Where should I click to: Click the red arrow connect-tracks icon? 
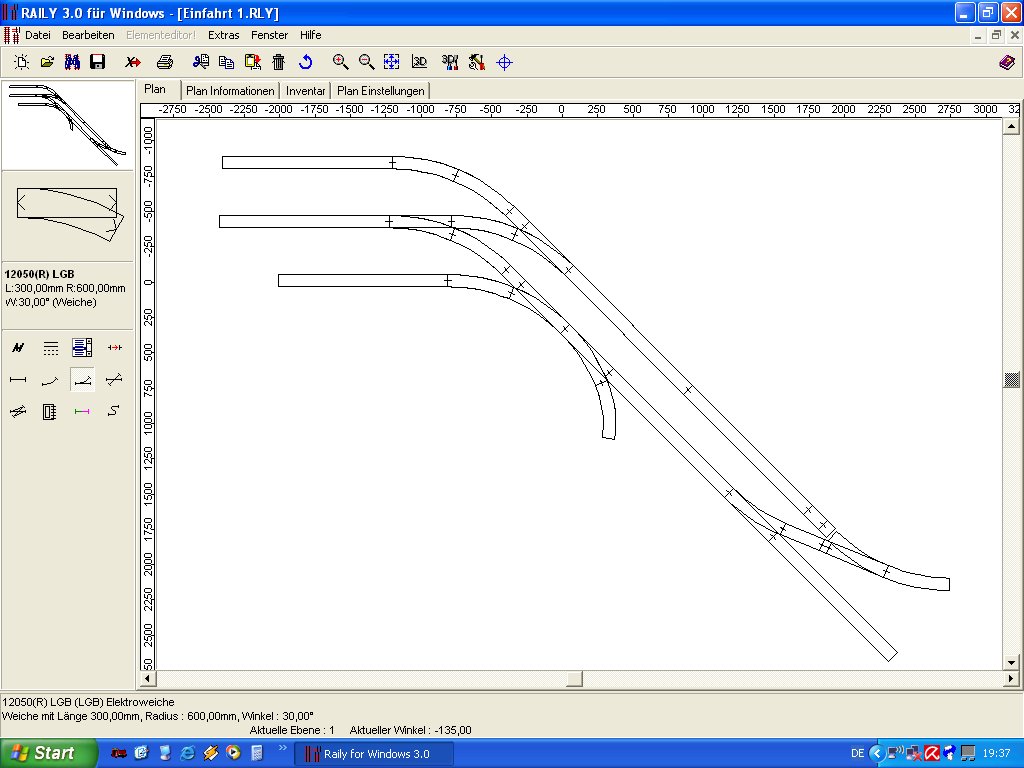coord(115,347)
